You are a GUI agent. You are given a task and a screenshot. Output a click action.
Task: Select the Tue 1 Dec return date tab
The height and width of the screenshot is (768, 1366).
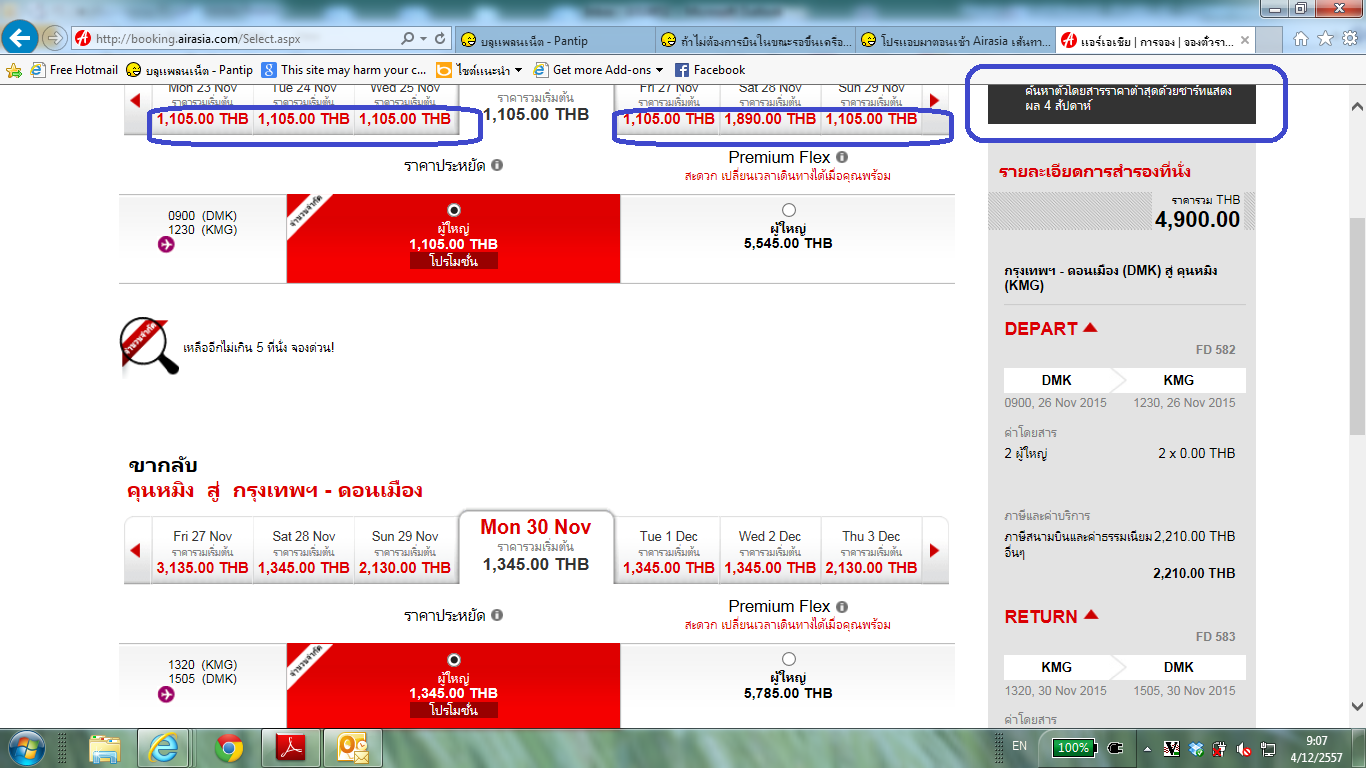point(669,551)
